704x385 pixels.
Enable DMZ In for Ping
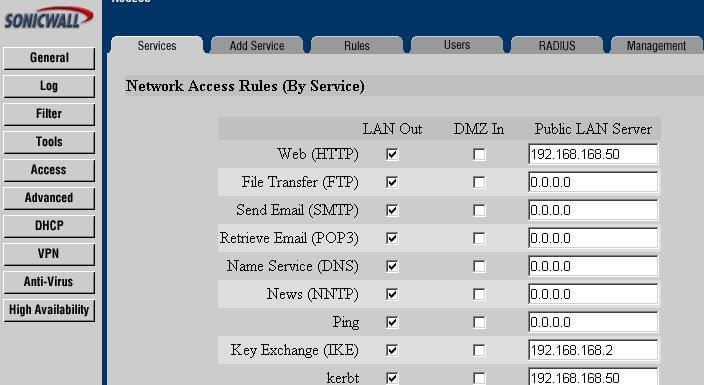[x=479, y=322]
